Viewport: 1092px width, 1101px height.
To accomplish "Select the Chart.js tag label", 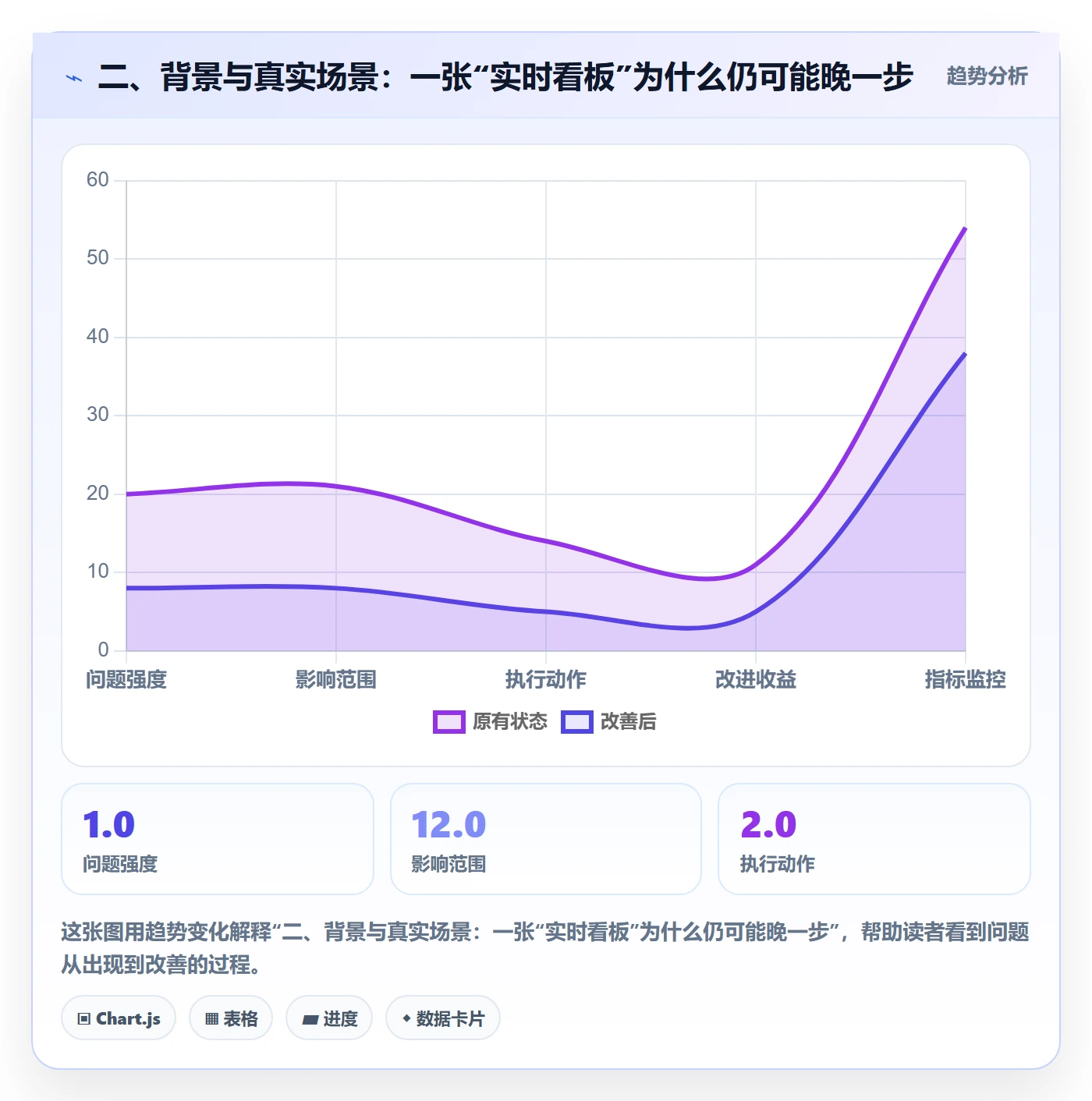I will pyautogui.click(x=128, y=1019).
